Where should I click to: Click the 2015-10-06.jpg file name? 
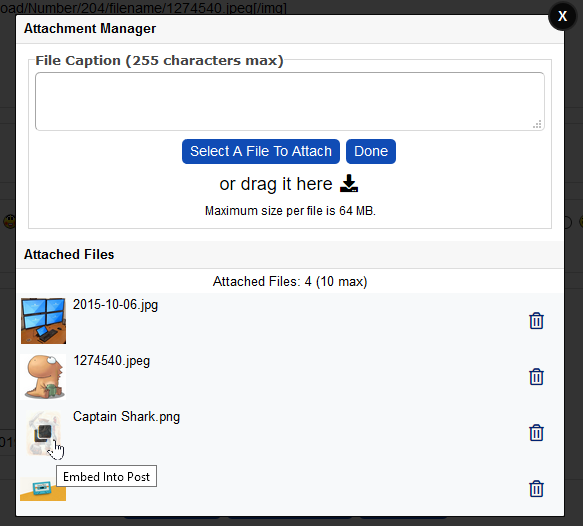115,304
